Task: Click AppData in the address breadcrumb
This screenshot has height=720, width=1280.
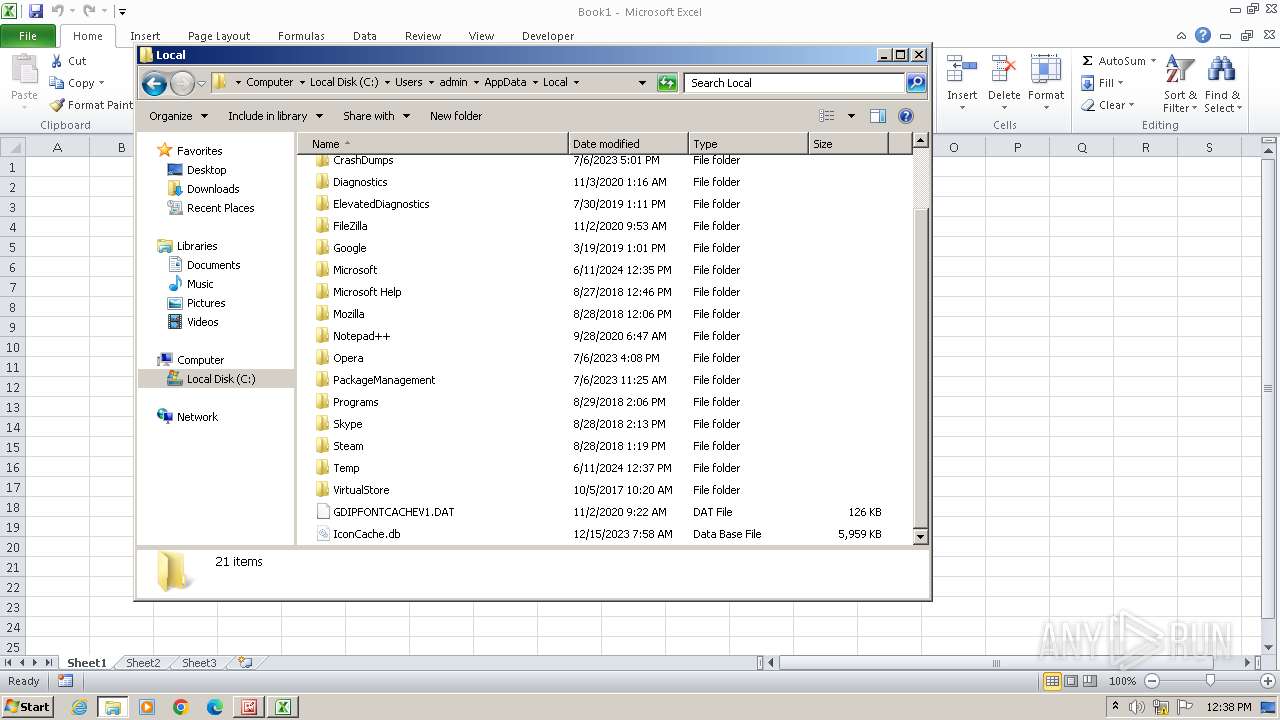Action: (505, 83)
